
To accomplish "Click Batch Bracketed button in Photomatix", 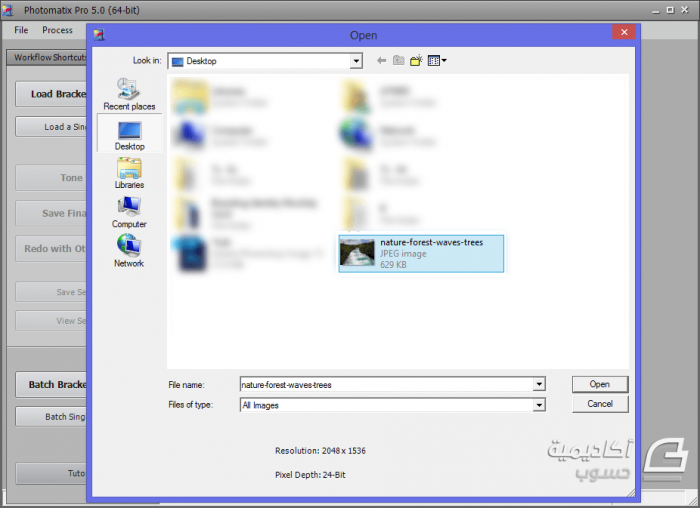I will 51,384.
